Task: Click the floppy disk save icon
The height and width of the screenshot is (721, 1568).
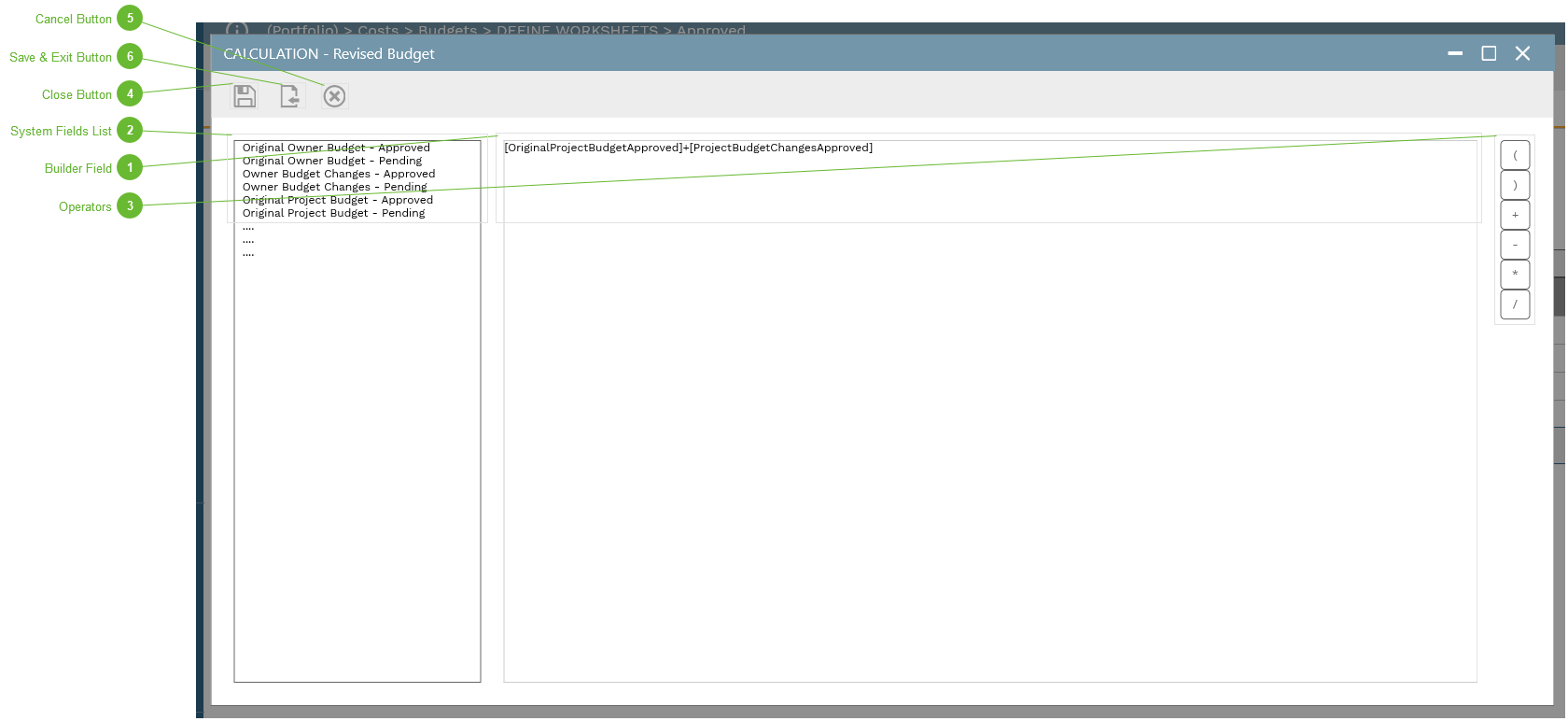Action: click(245, 96)
